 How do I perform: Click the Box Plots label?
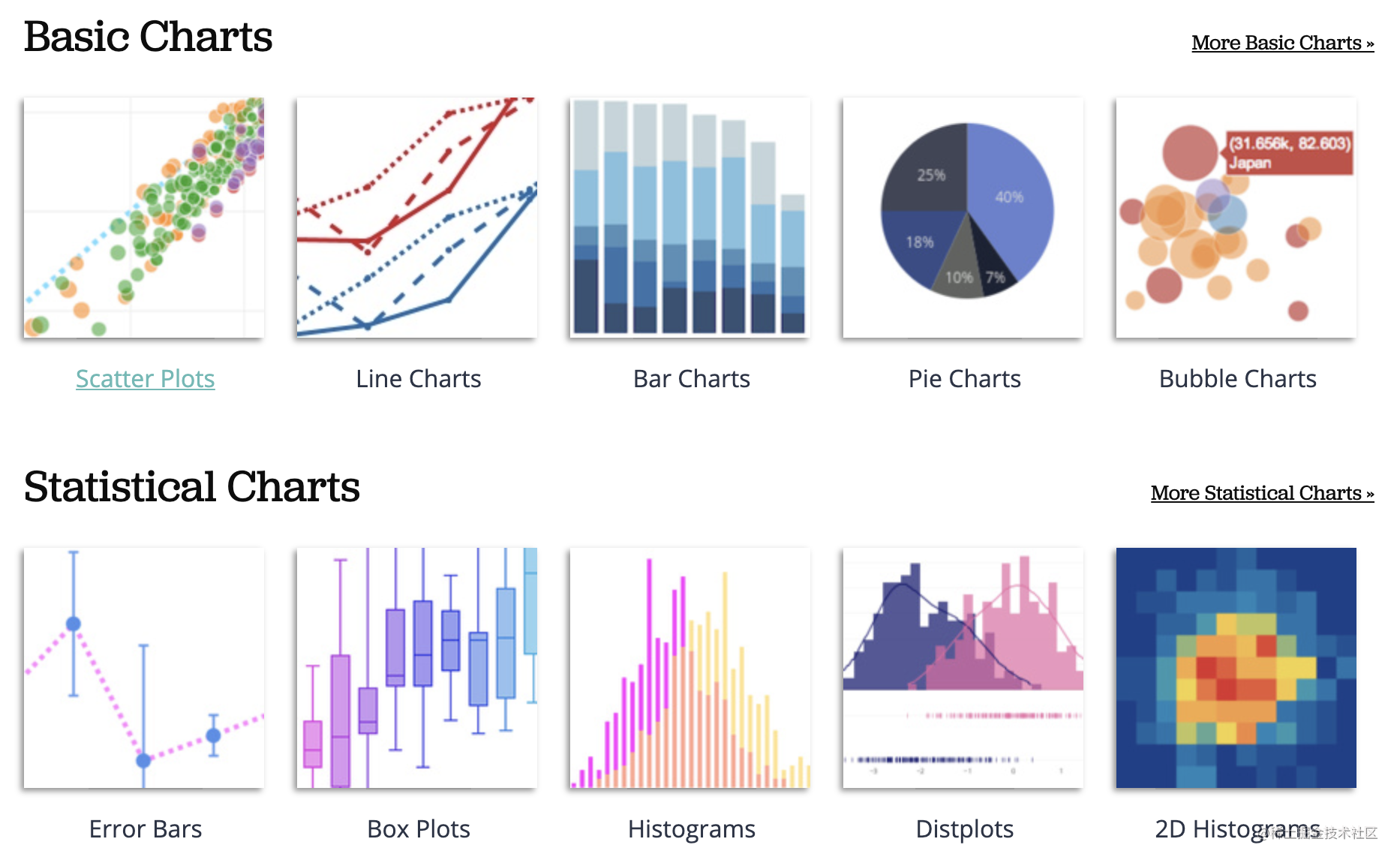tap(419, 829)
